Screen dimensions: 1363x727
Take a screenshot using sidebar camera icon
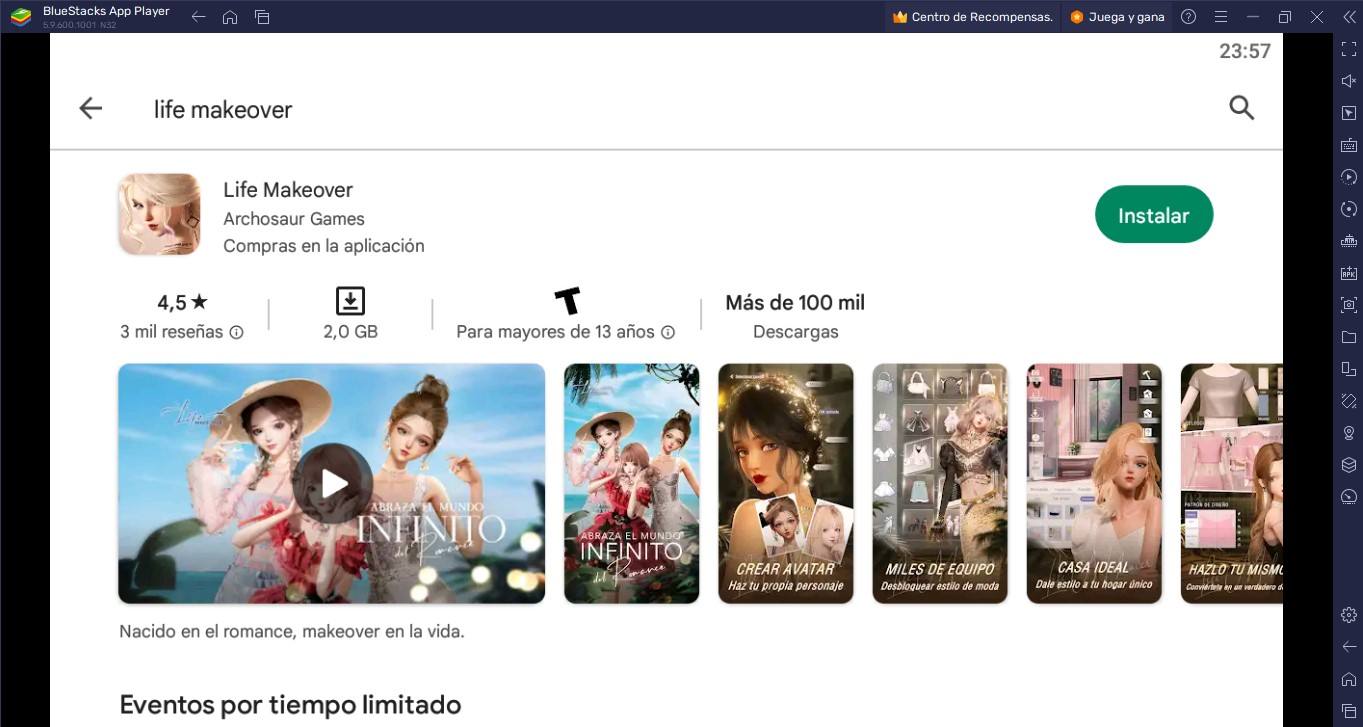click(1348, 305)
